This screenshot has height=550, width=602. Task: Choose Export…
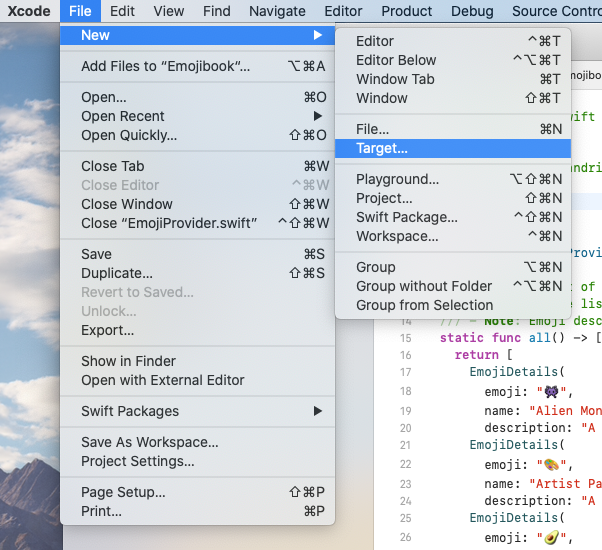pos(198,330)
